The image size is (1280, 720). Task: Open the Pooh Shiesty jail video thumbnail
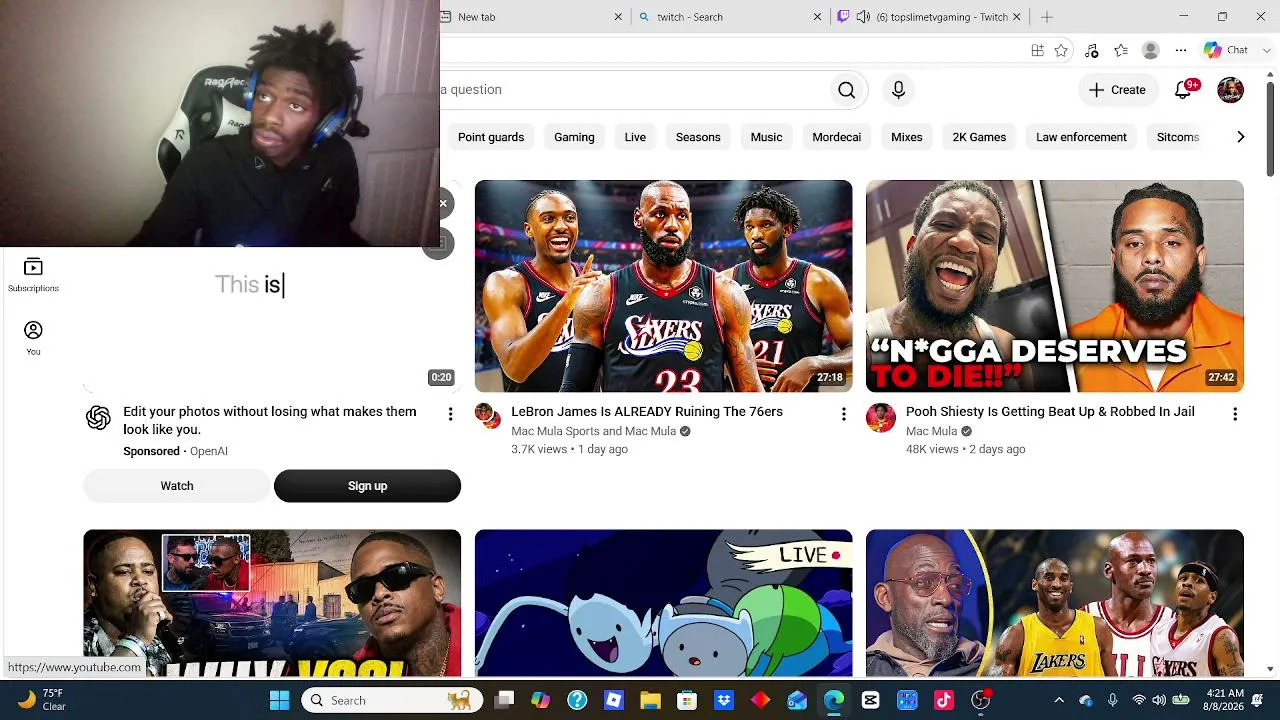pos(1055,286)
